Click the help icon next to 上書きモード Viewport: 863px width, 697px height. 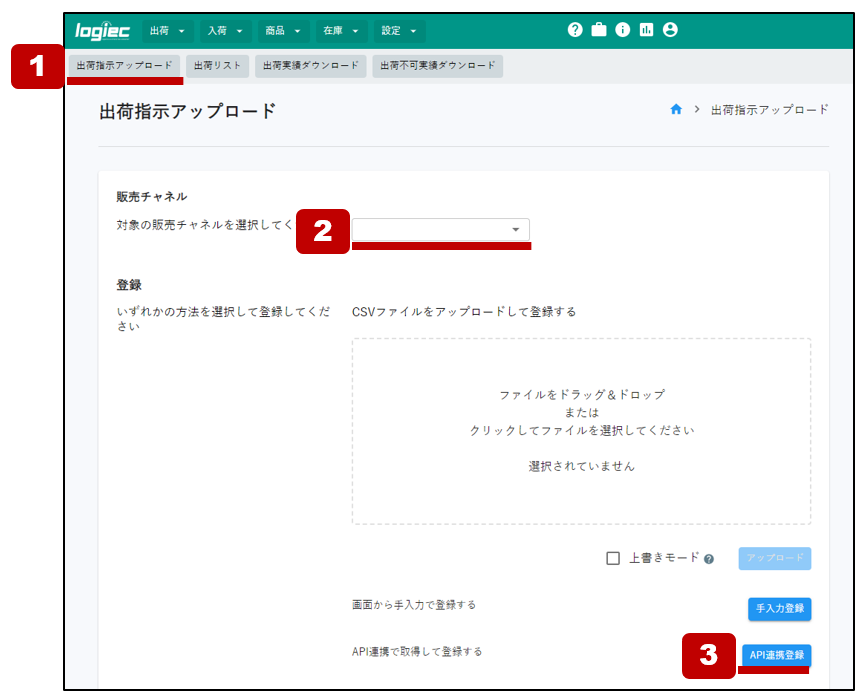click(x=709, y=559)
